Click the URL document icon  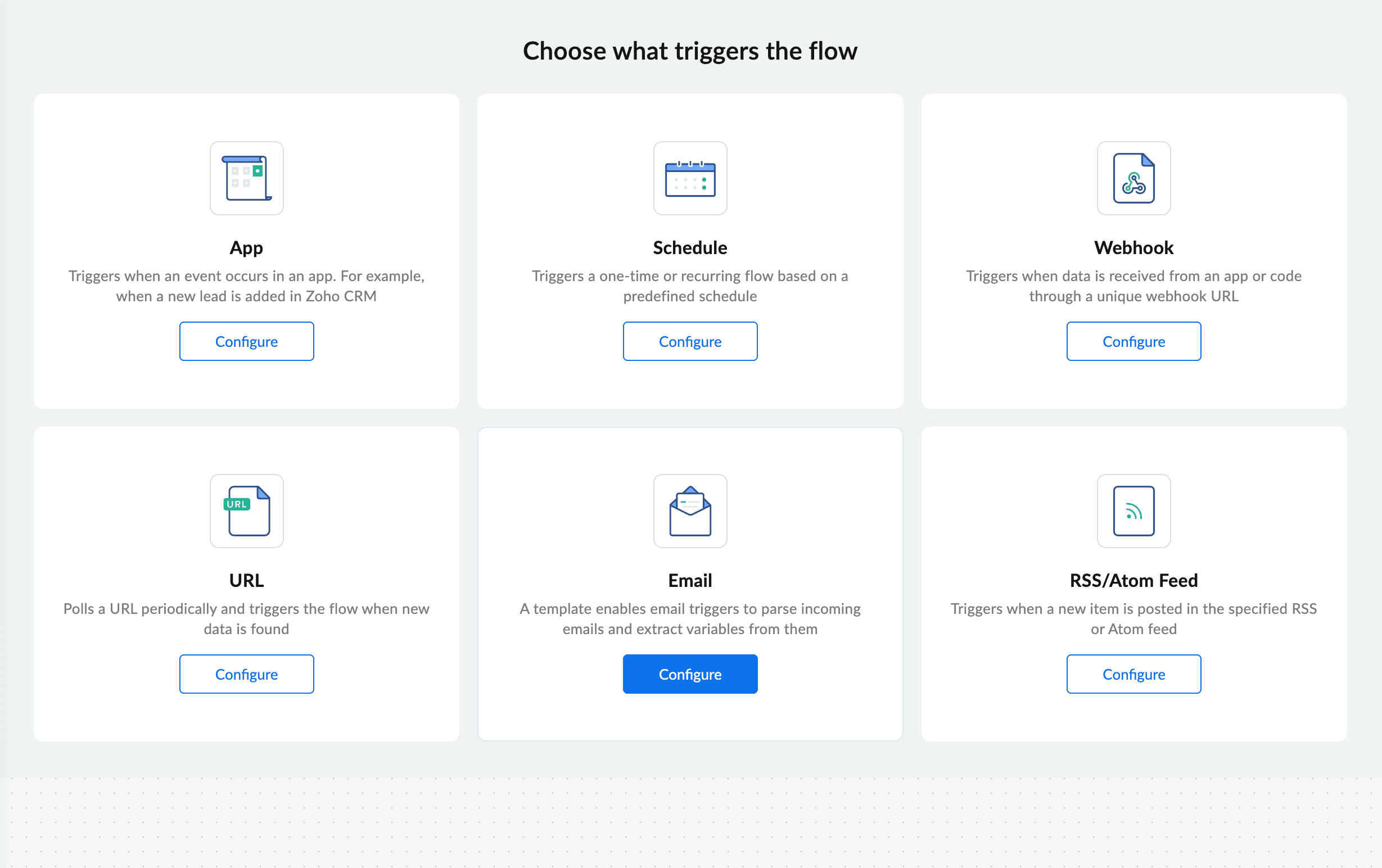coord(246,510)
